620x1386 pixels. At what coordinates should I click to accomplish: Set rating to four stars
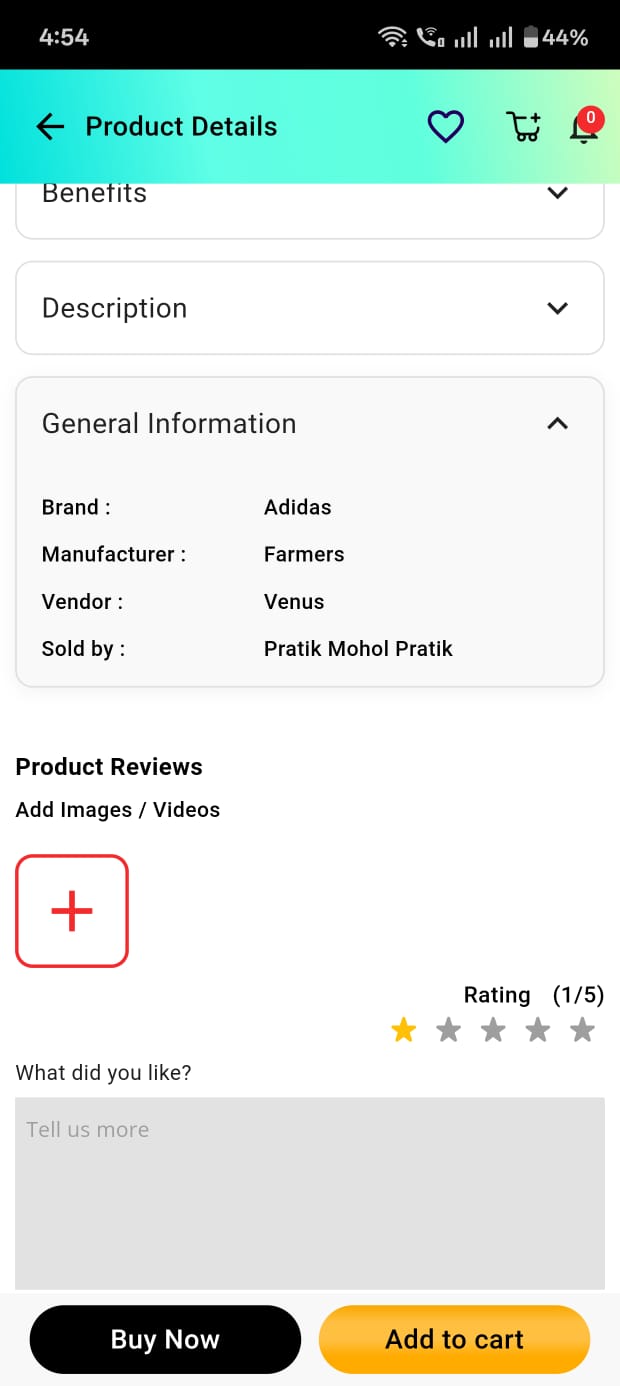pyautogui.click(x=538, y=1030)
